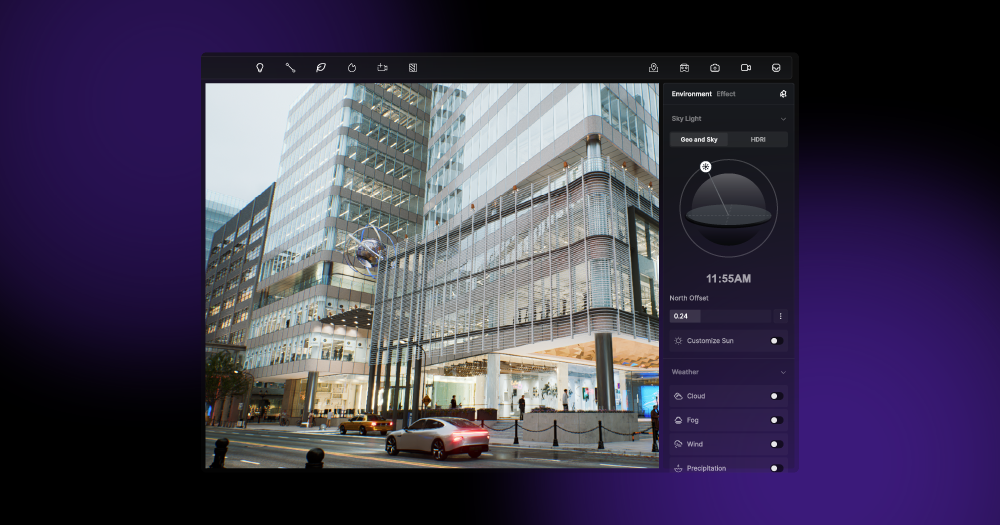Click the North Offset value slider

[x=720, y=316]
